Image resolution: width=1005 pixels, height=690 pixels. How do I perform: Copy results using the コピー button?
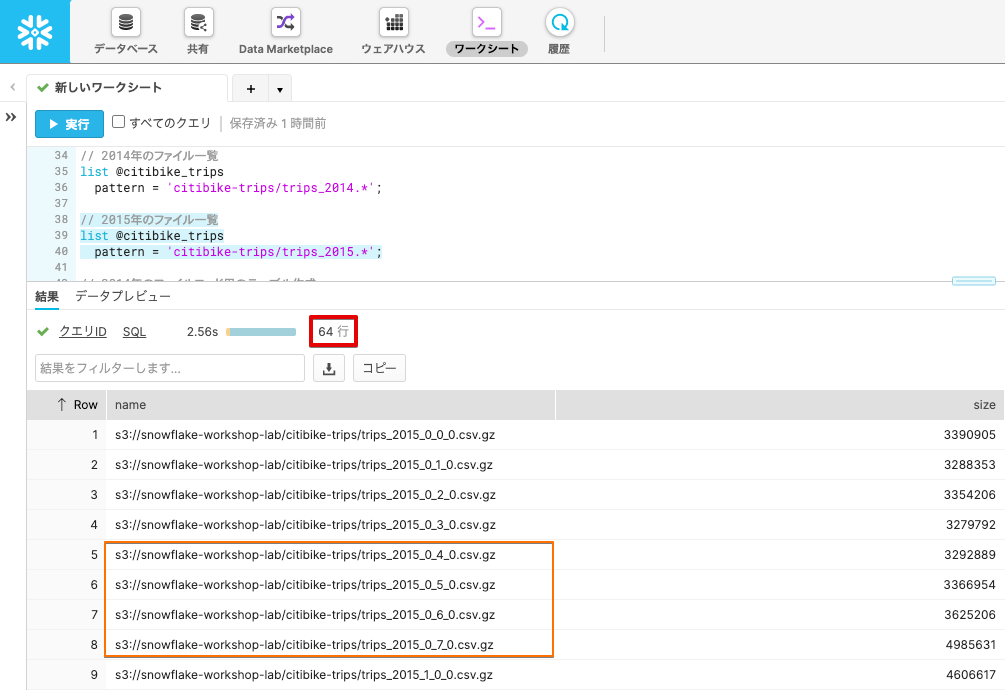[x=380, y=368]
